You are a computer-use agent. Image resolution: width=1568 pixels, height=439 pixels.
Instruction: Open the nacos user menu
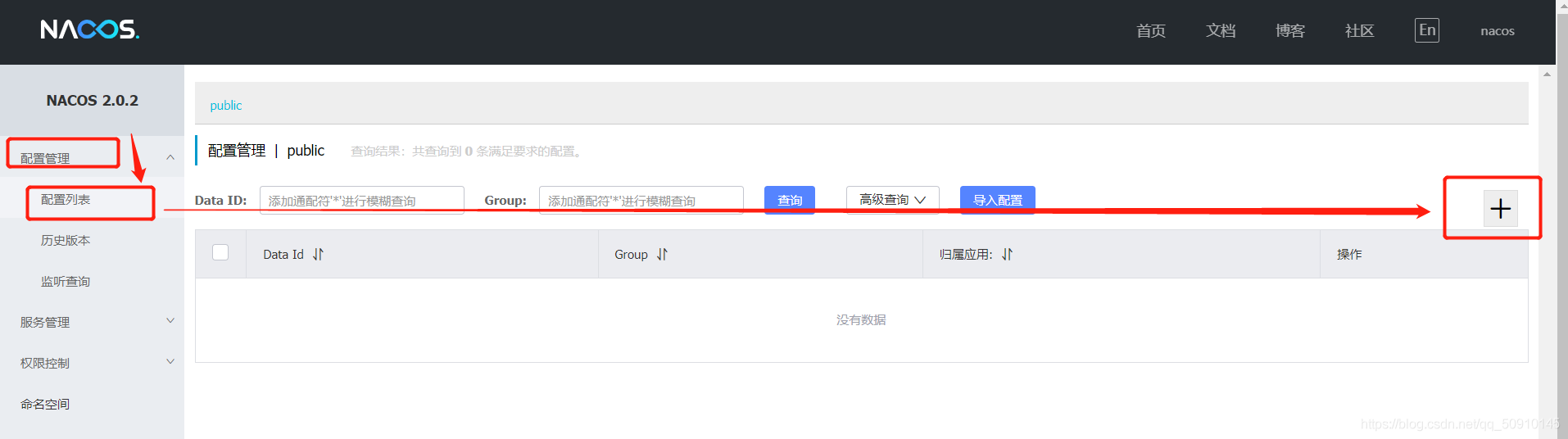[x=1497, y=31]
